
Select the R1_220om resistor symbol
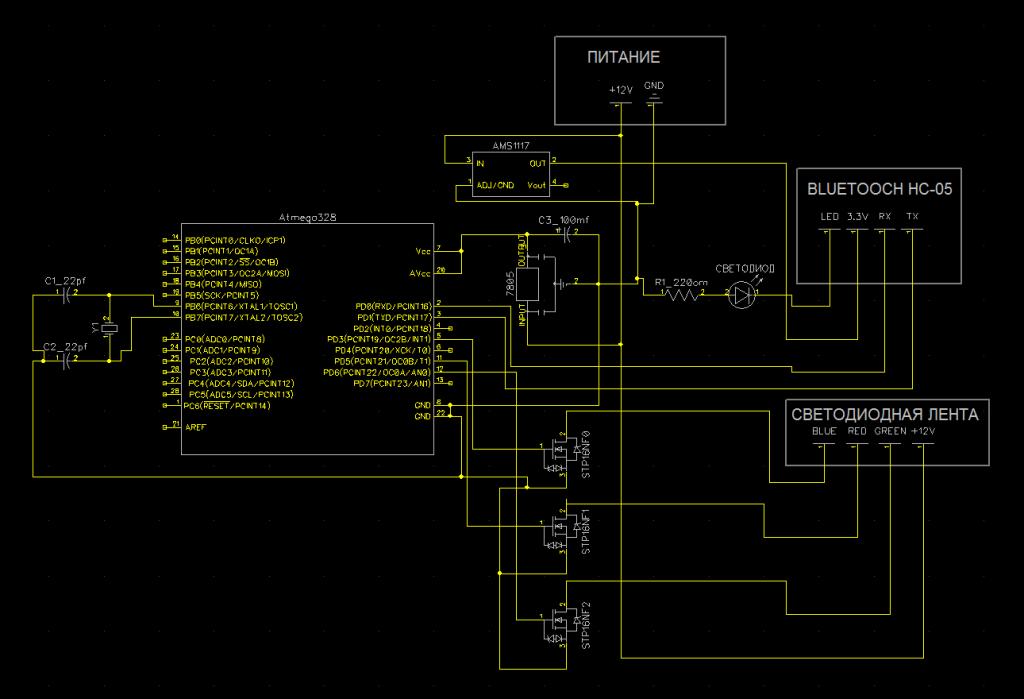(x=684, y=294)
